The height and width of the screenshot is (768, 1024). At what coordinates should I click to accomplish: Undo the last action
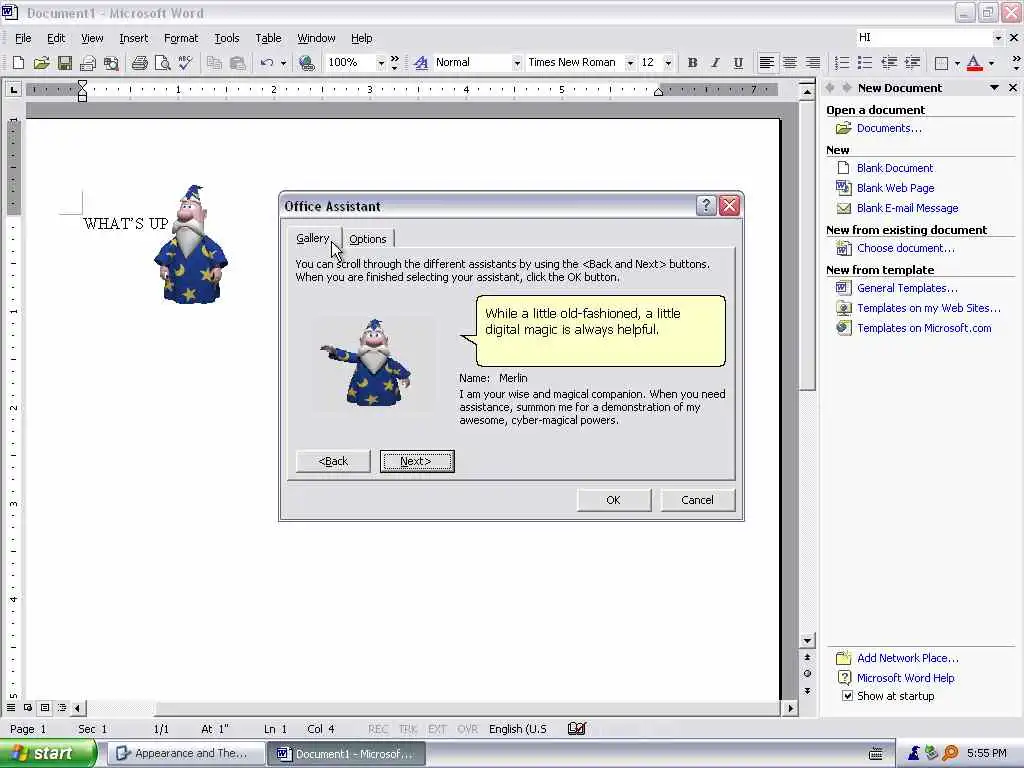266,63
